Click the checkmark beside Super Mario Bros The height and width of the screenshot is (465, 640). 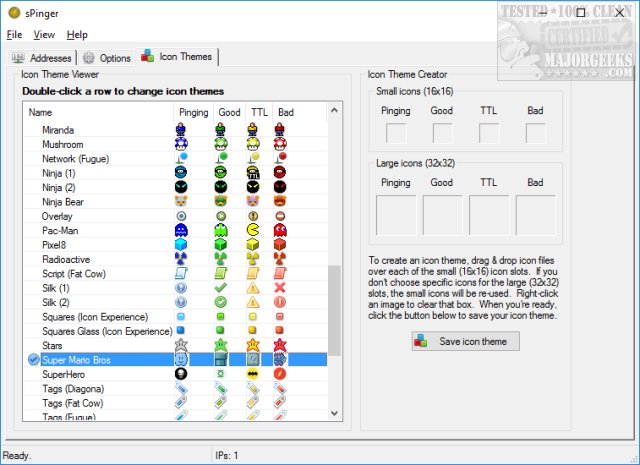coord(33,360)
